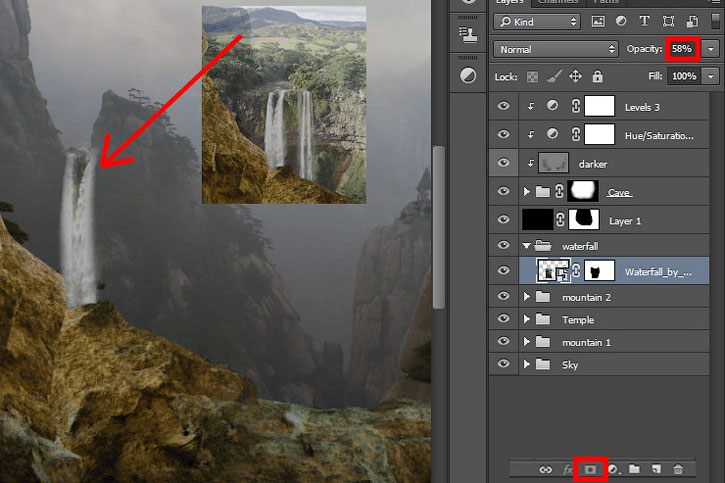The width and height of the screenshot is (725, 483).
Task: Click the Hue/Saturation adjustment icon
Action: click(x=552, y=134)
